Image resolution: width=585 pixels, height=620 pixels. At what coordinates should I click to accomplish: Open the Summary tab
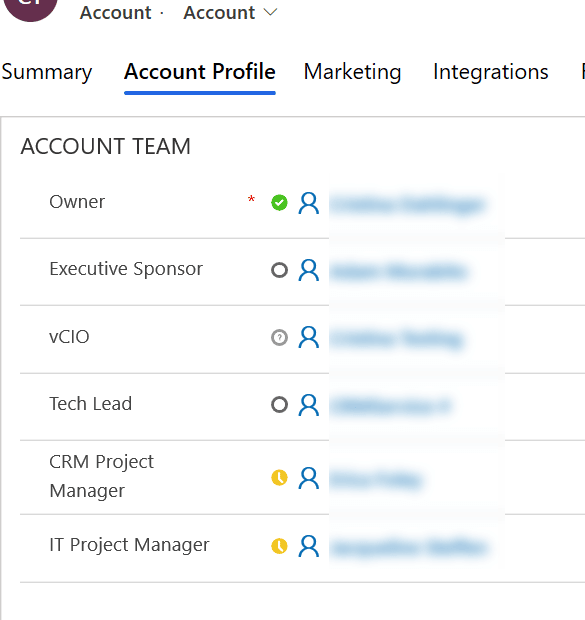(47, 72)
